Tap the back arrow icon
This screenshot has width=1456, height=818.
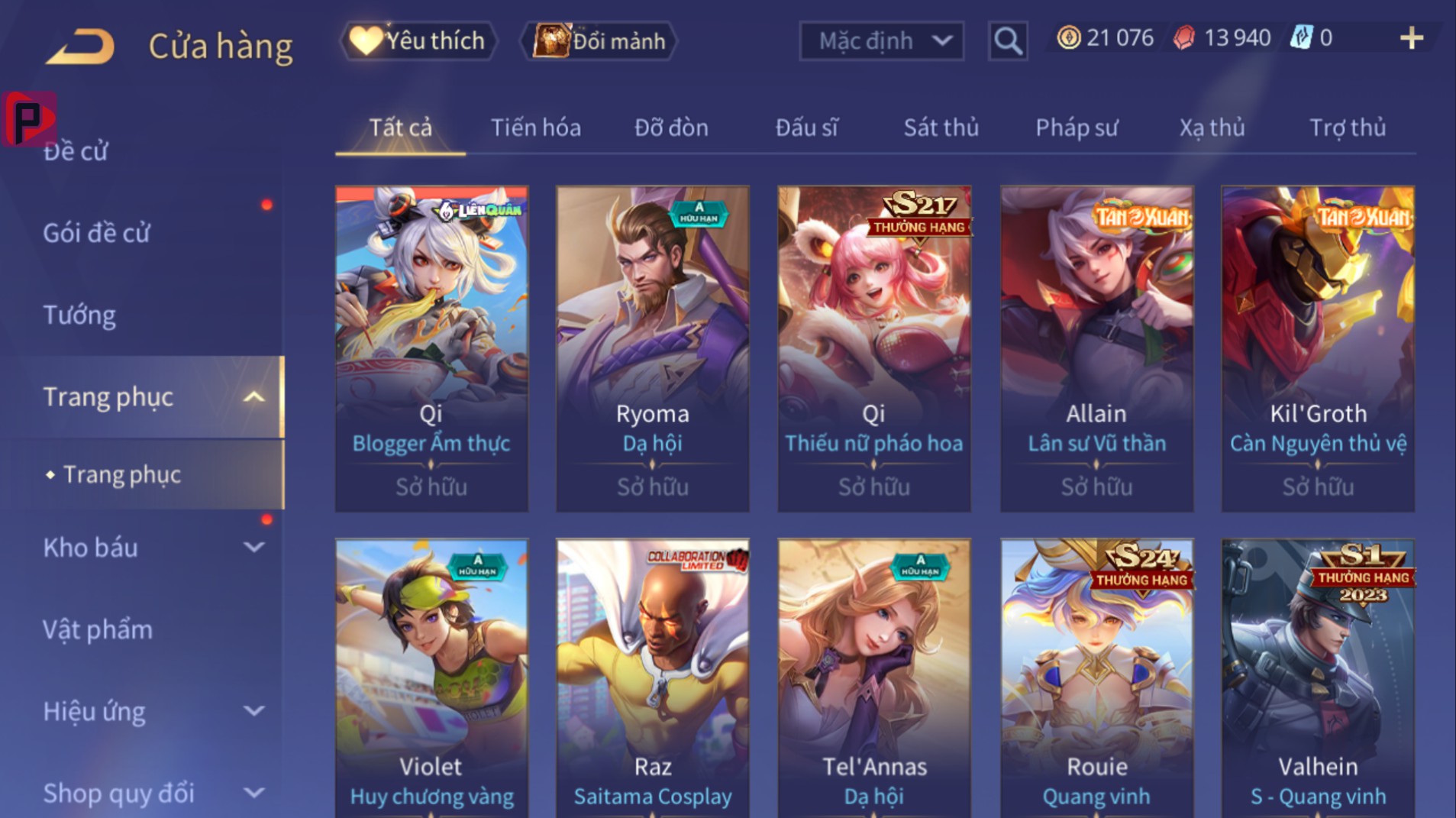(x=80, y=46)
